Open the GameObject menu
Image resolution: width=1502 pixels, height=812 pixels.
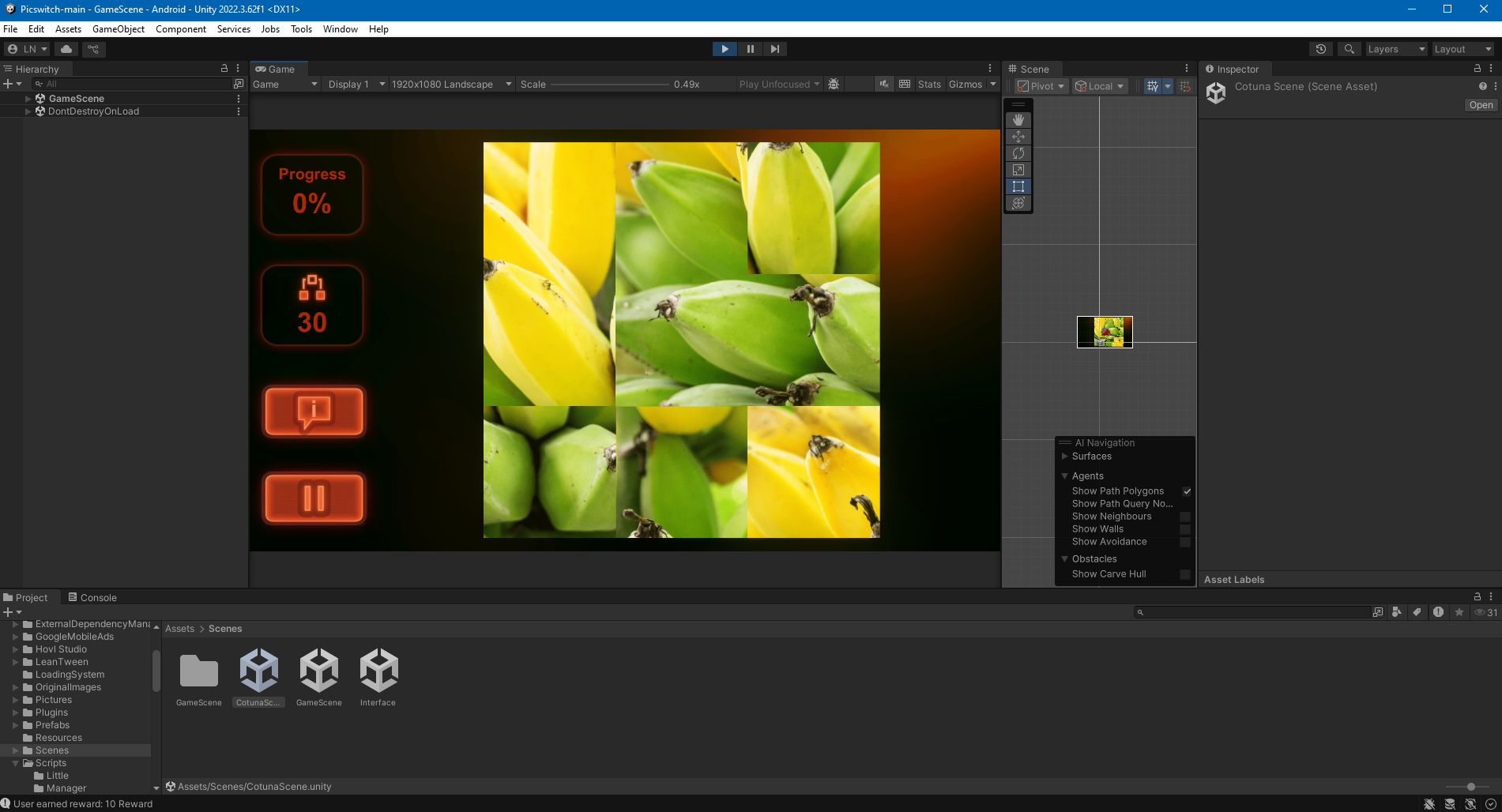coord(119,29)
